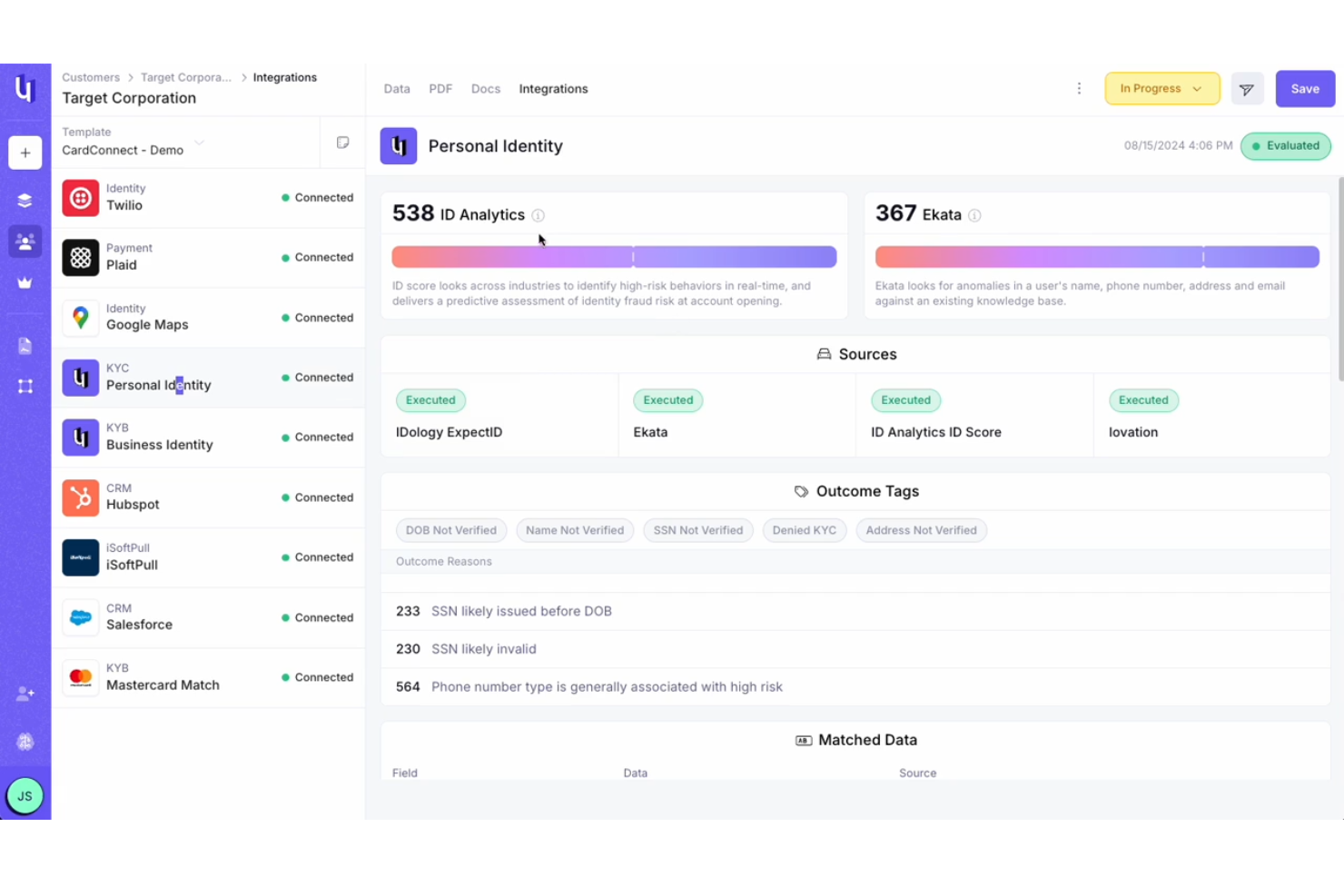Click the Ekata score gradient bar
Image resolution: width=1344 pixels, height=896 pixels.
1097,257
